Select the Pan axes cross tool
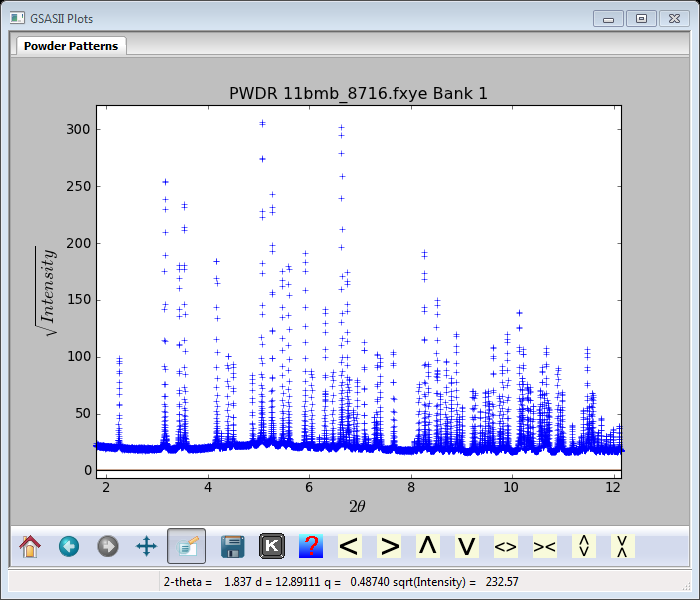The height and width of the screenshot is (600, 700). pyautogui.click(x=146, y=546)
